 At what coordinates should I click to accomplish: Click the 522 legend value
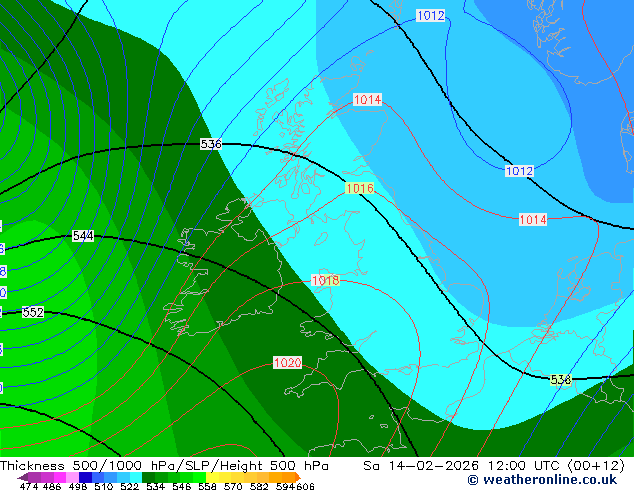point(130,486)
